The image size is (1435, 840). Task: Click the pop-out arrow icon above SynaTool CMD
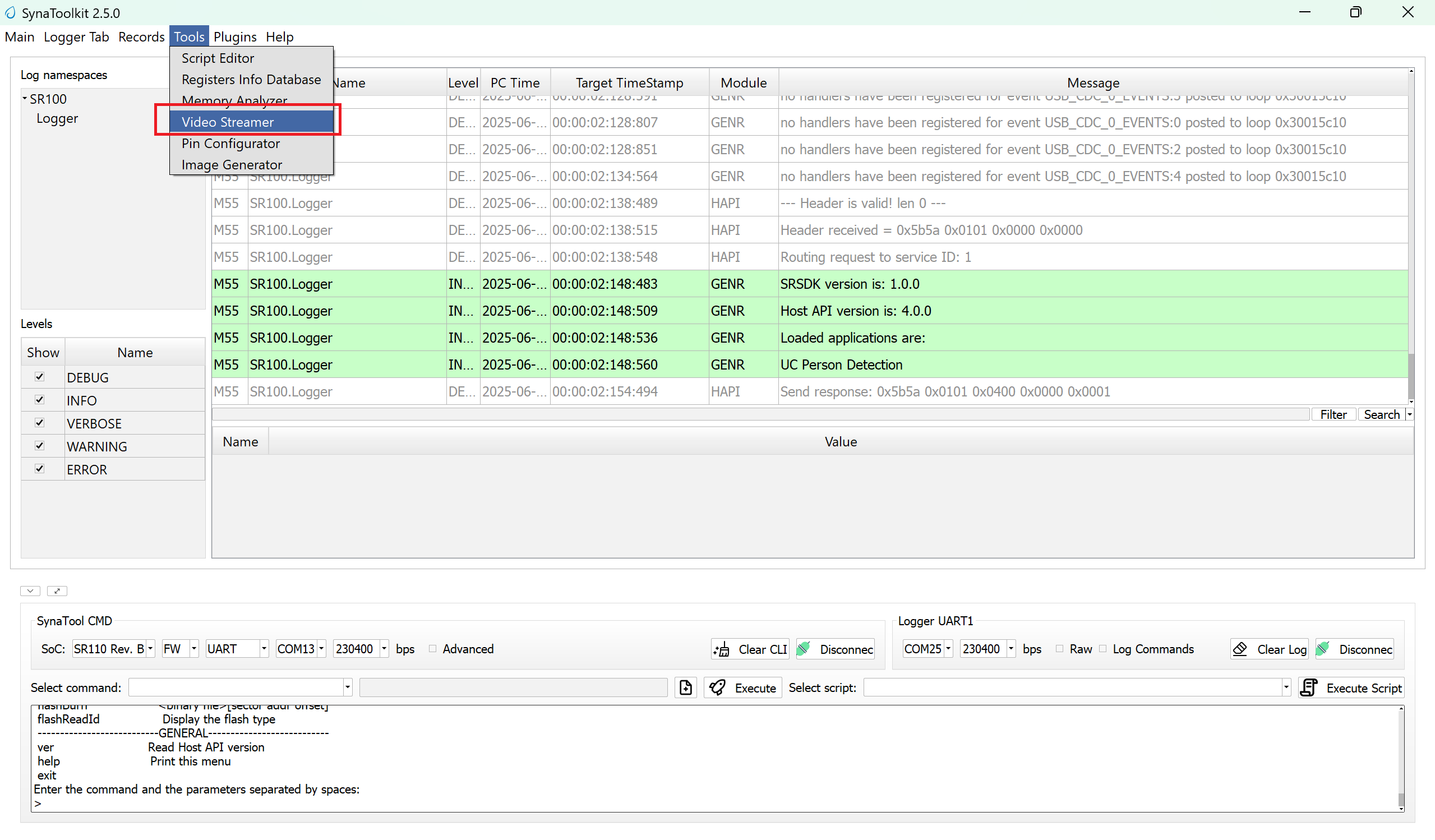(x=57, y=590)
